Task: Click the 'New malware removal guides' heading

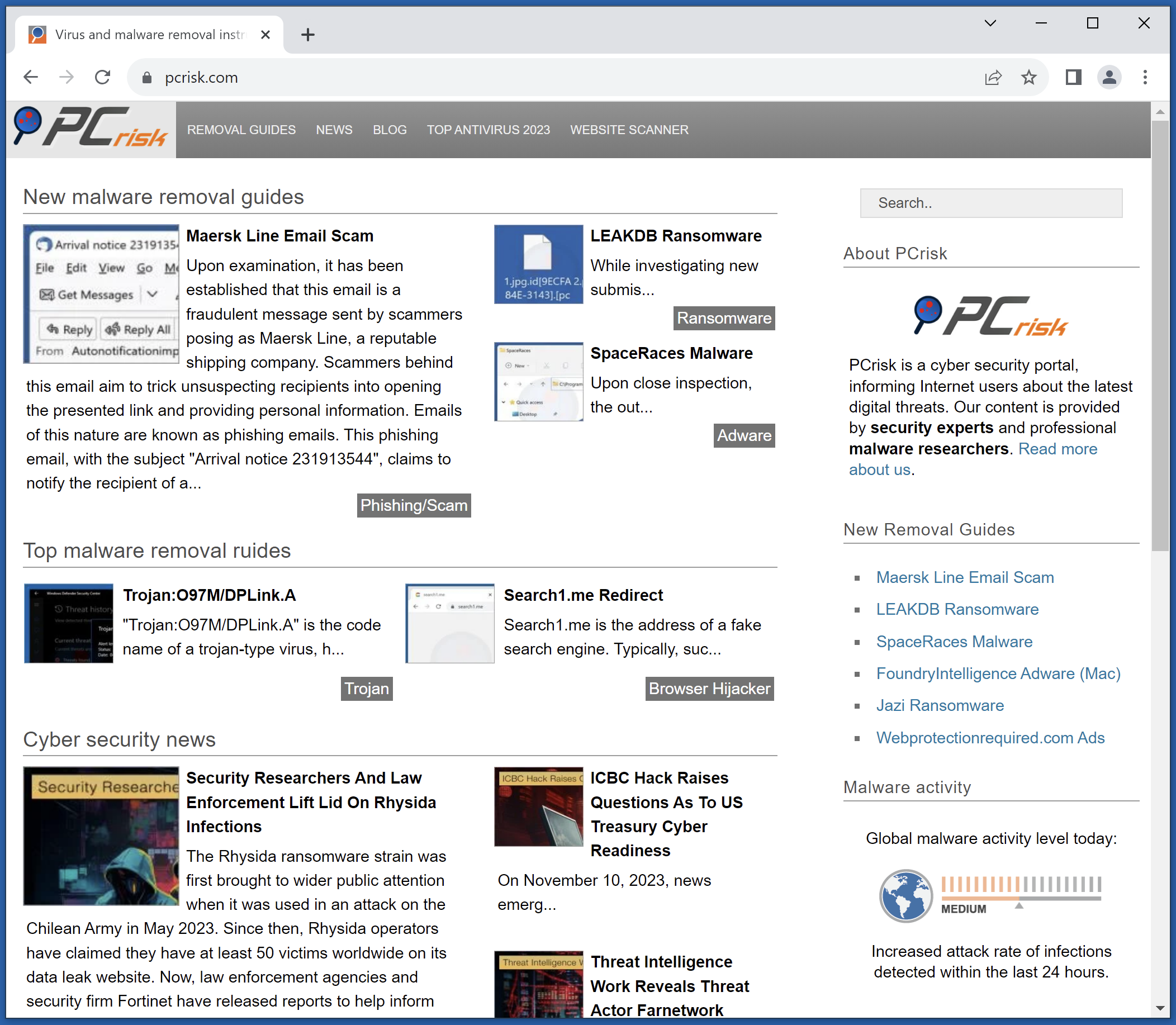Action: (x=163, y=197)
